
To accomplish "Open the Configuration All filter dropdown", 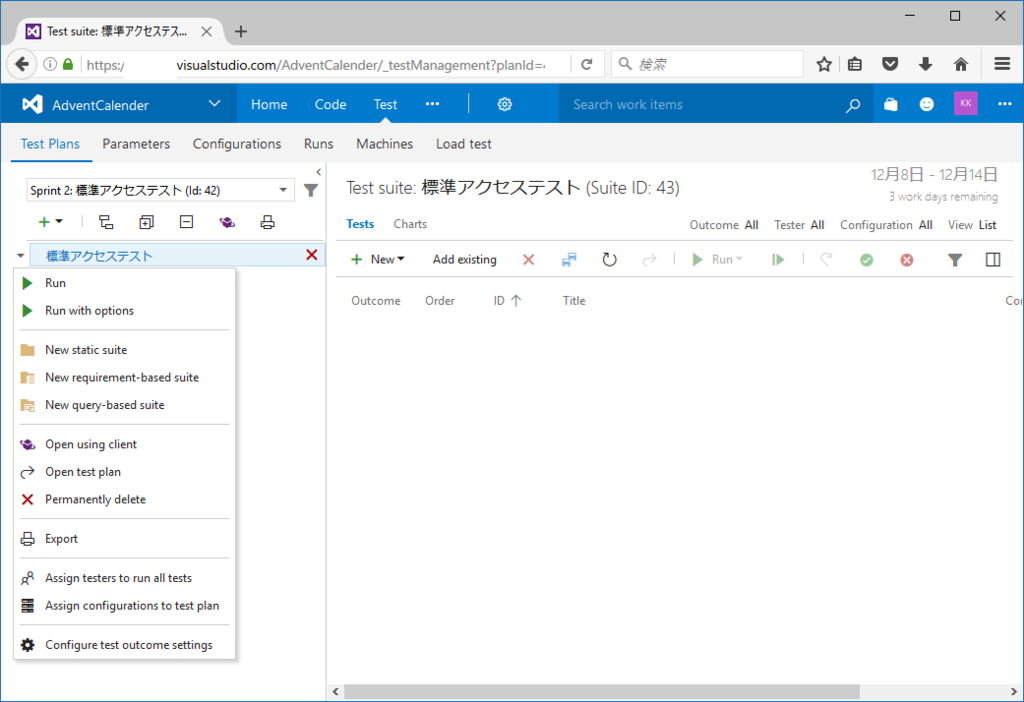I will 886,225.
